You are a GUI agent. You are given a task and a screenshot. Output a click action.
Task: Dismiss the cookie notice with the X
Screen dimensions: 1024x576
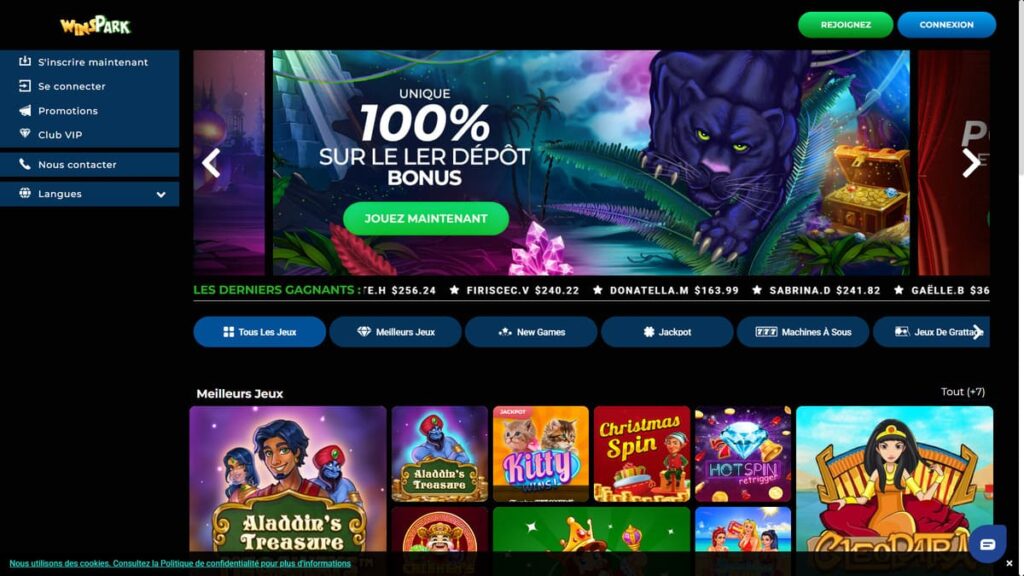click(x=1009, y=563)
